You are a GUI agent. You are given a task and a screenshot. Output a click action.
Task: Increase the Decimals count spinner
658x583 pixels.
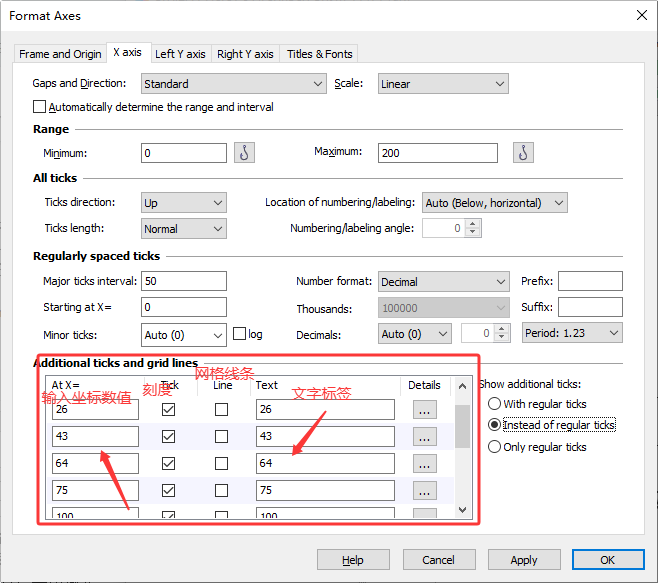501,329
